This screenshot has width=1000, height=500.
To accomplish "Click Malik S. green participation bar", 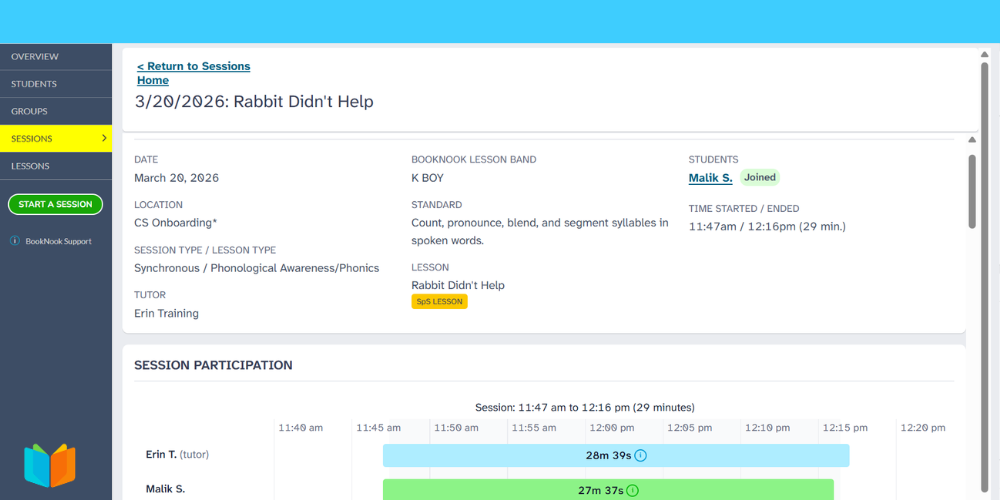I will click(608, 490).
